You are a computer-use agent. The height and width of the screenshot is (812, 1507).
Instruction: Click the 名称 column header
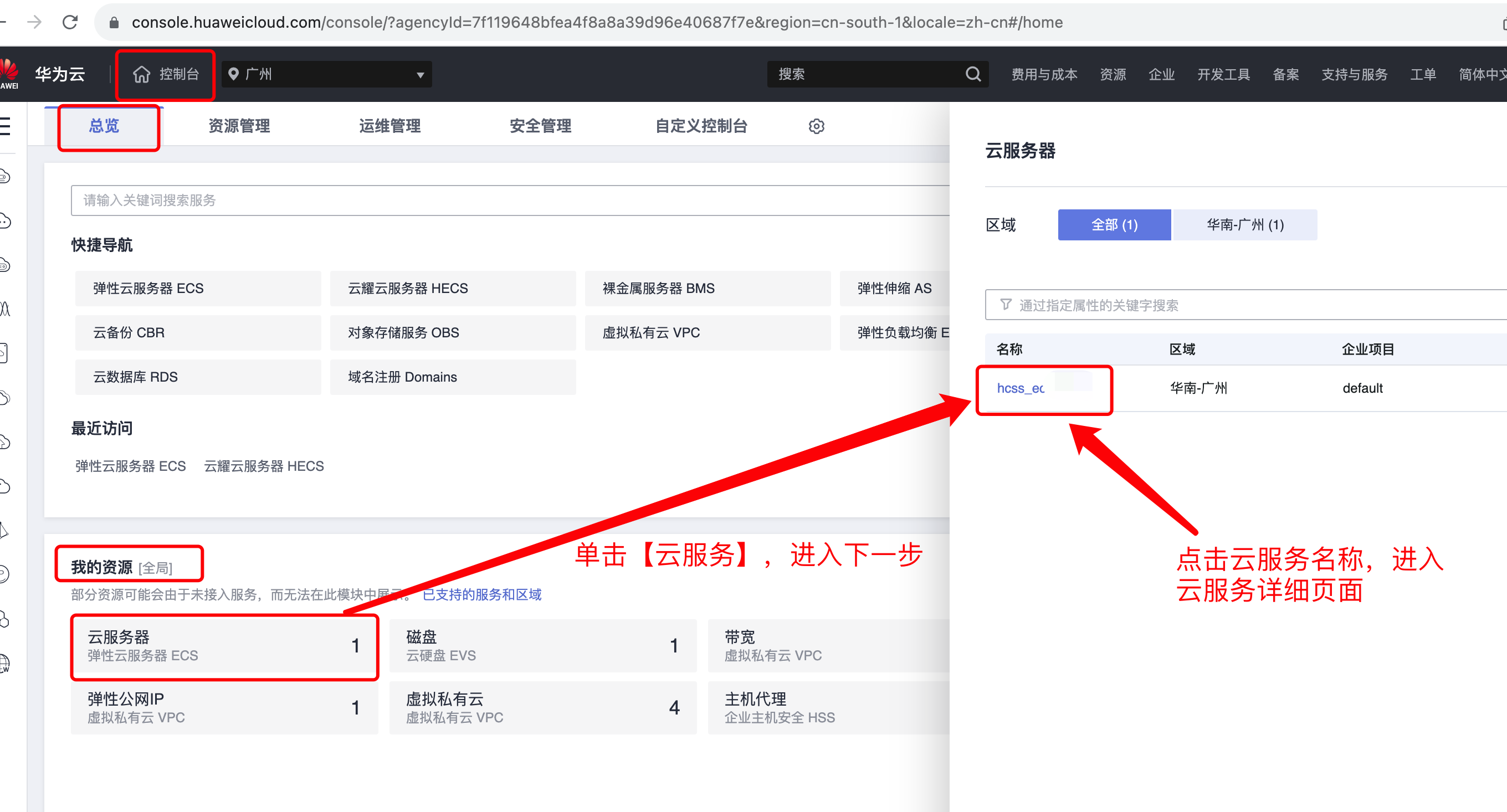(x=1009, y=350)
